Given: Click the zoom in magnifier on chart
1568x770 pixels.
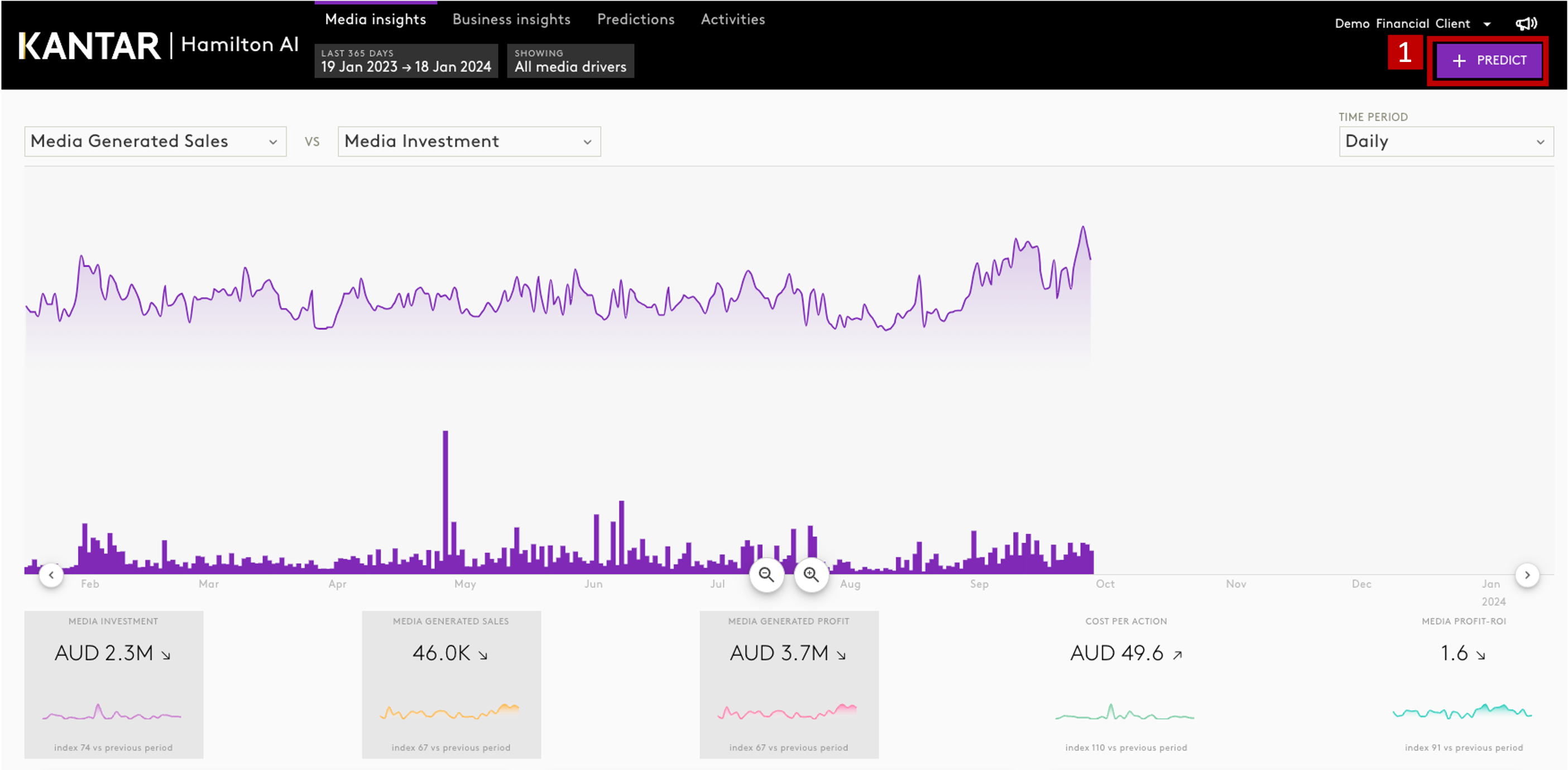Looking at the screenshot, I should point(811,575).
